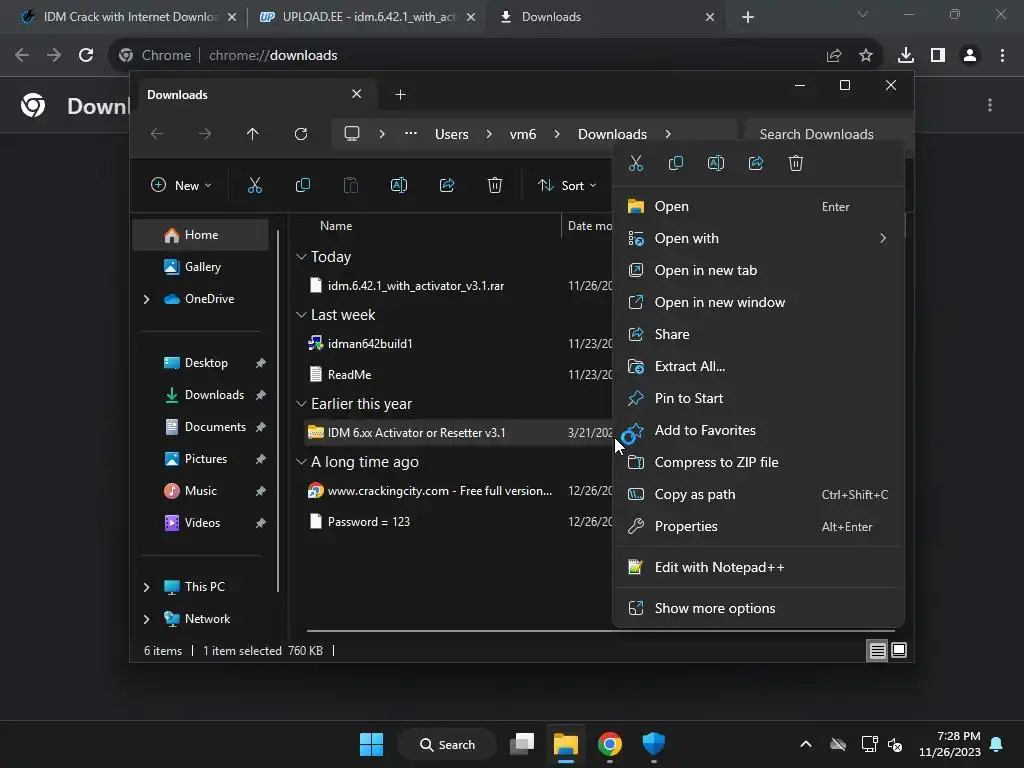This screenshot has width=1024, height=768.
Task: Expand This PC in the navigation pane
Action: [146, 587]
